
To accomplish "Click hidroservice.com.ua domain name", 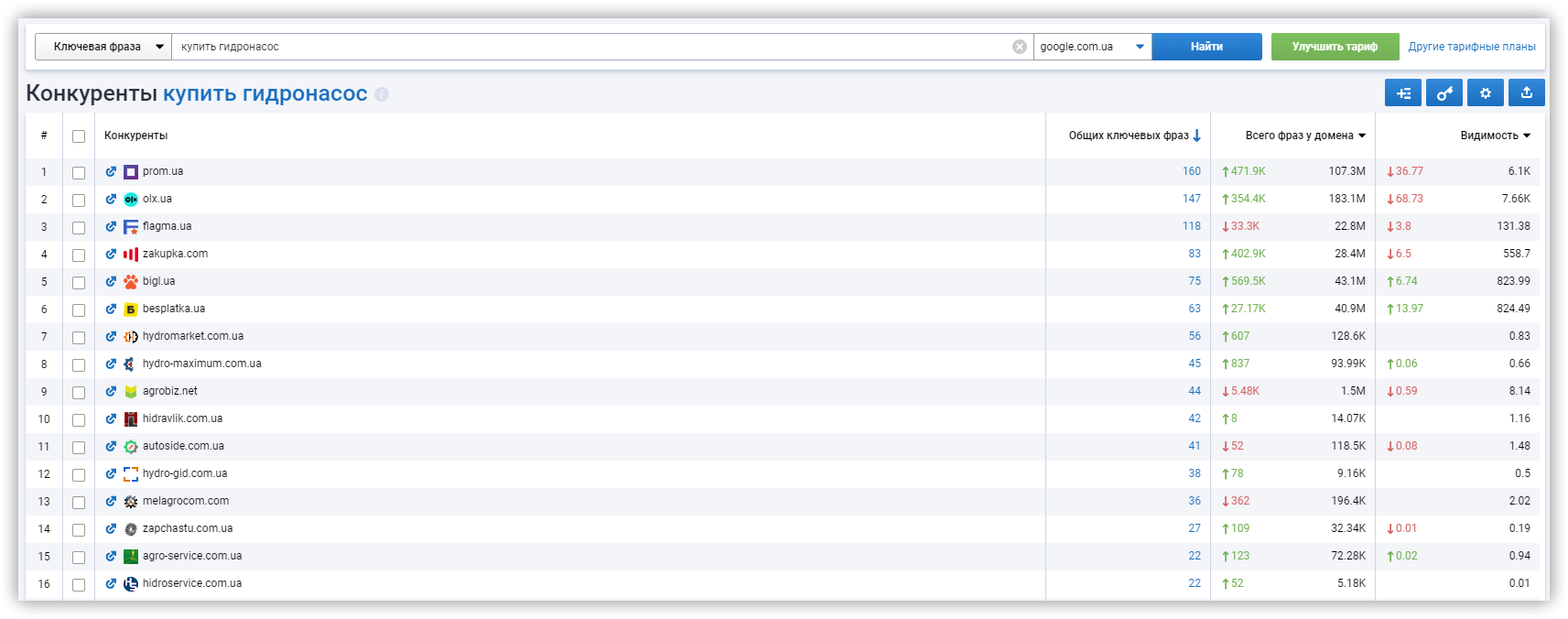I will coord(192,583).
